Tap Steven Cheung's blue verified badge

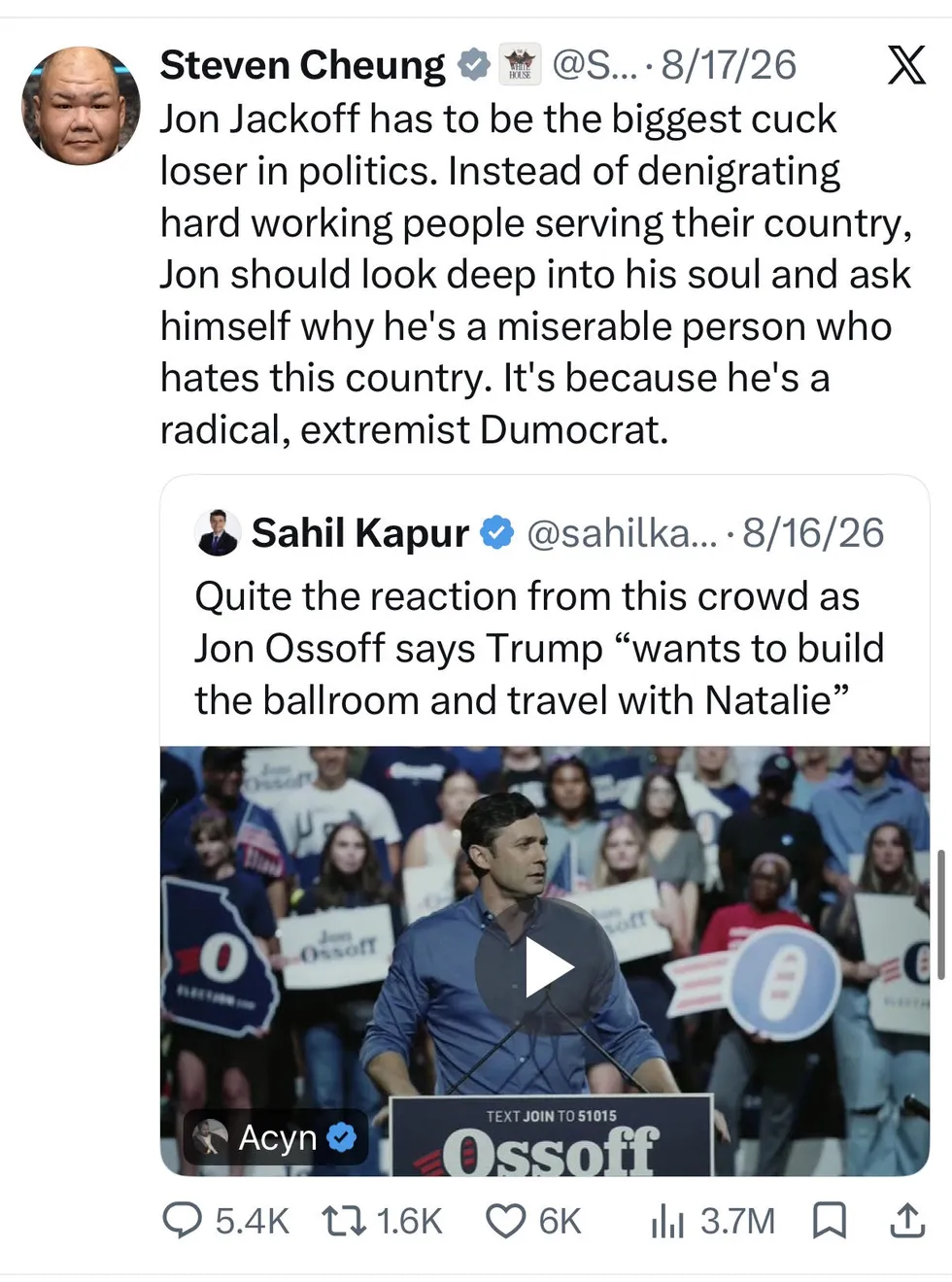click(x=474, y=65)
